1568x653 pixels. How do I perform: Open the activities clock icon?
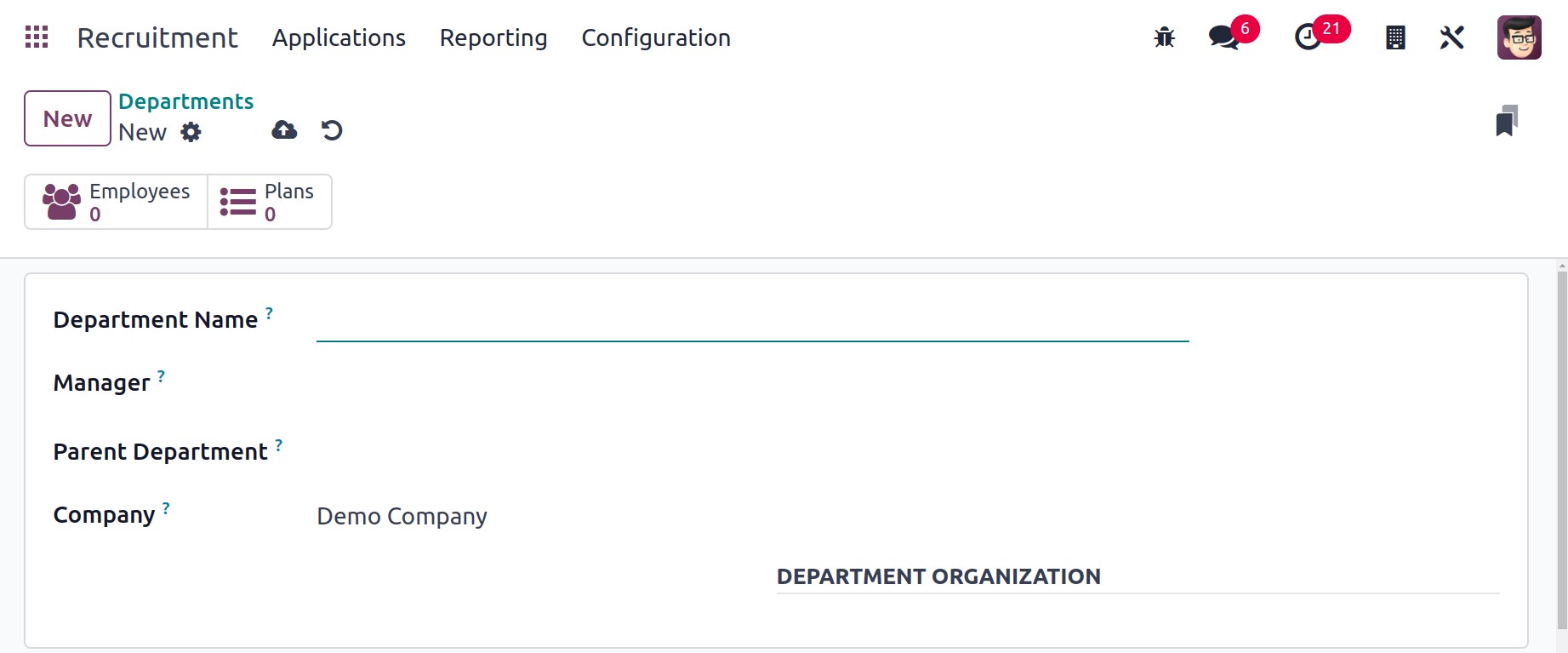click(x=1309, y=37)
